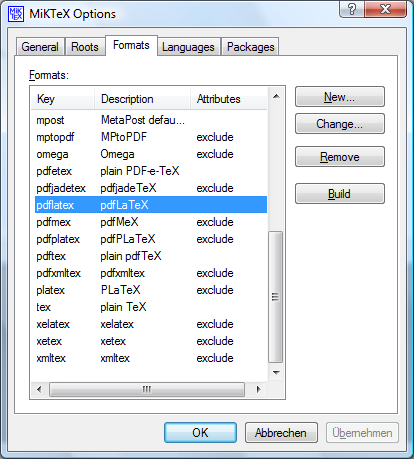Click the Change... button

tap(340, 124)
